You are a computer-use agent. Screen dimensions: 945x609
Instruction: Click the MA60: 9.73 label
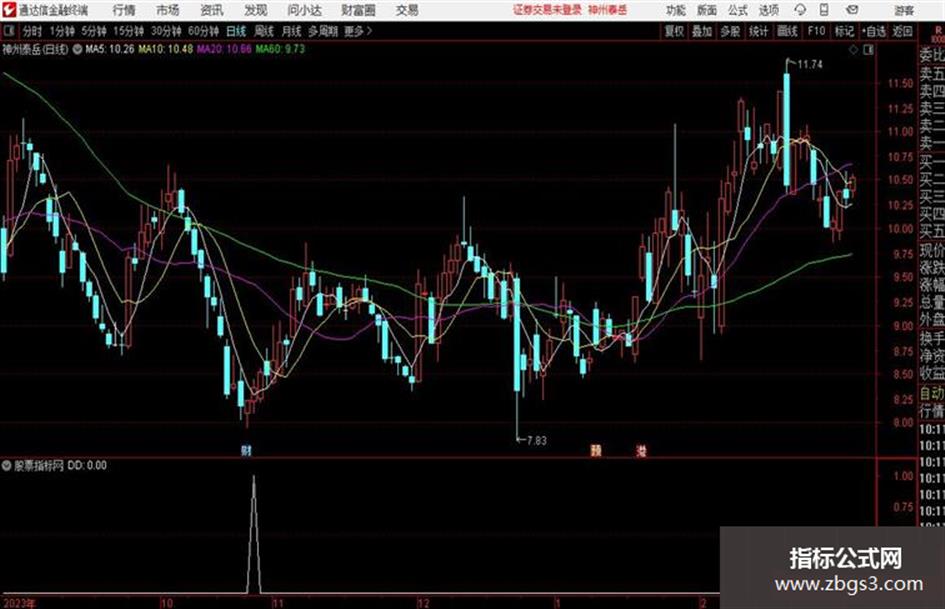click(x=280, y=49)
